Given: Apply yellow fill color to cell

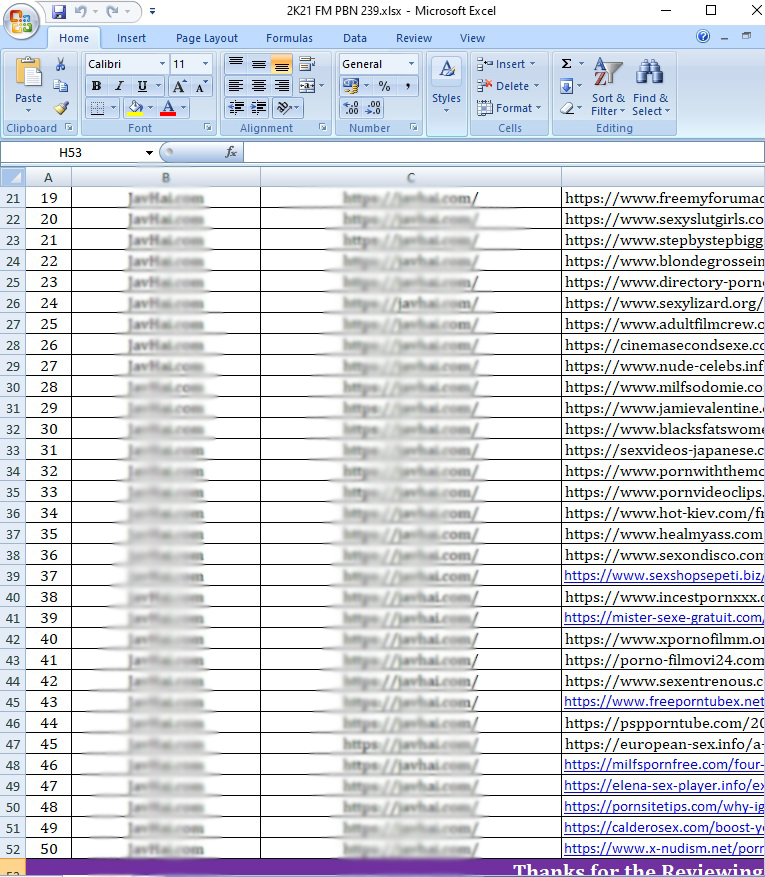Looking at the screenshot, I should [135, 107].
